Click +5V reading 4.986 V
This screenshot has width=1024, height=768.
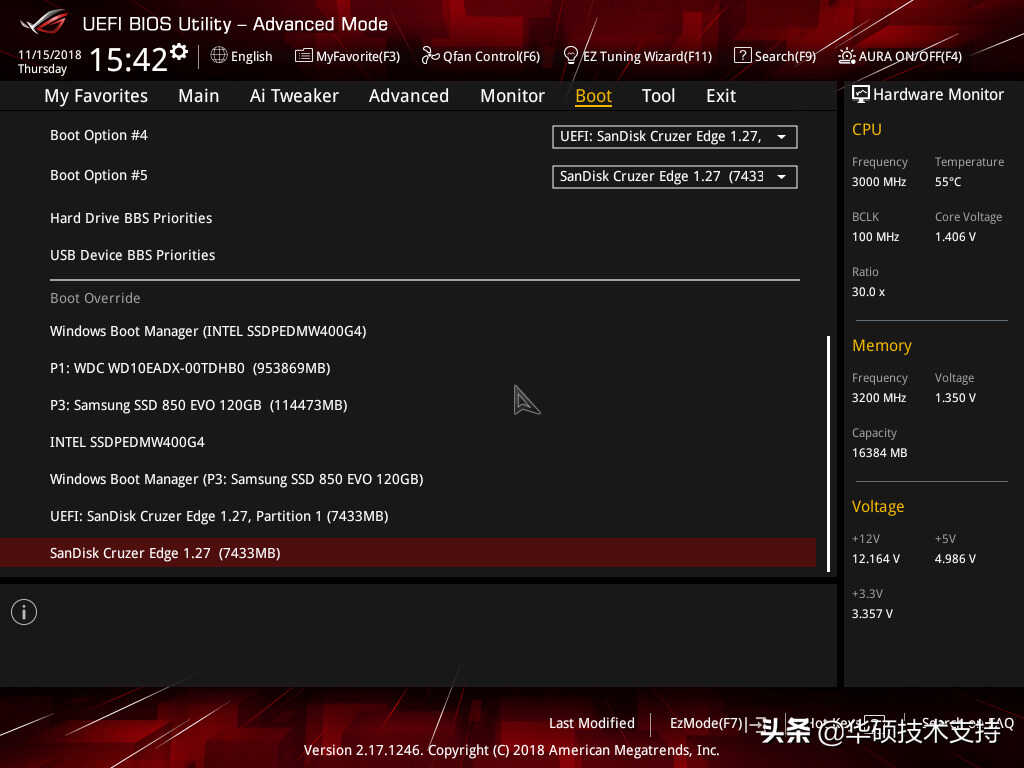coord(955,559)
